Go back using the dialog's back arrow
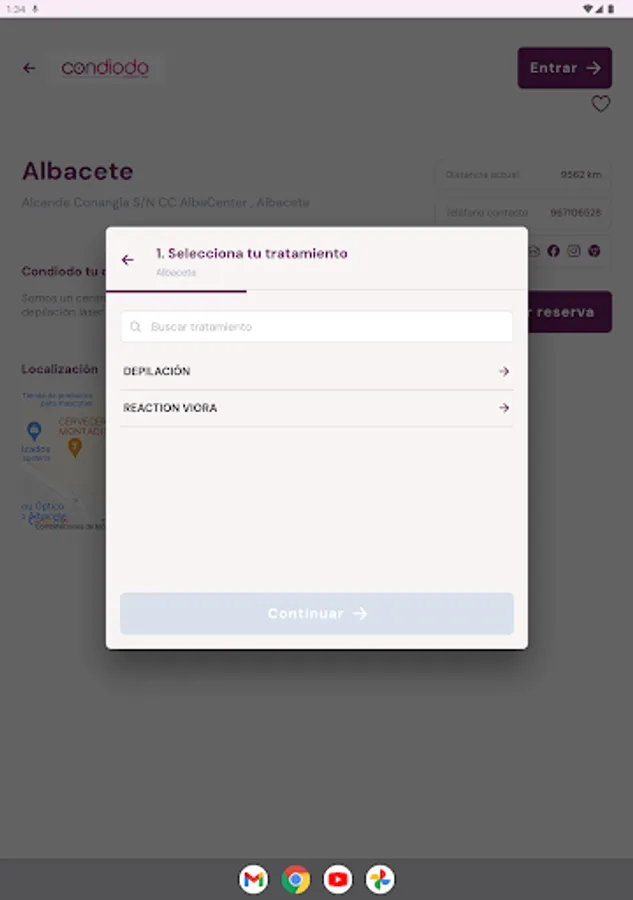 [x=127, y=260]
